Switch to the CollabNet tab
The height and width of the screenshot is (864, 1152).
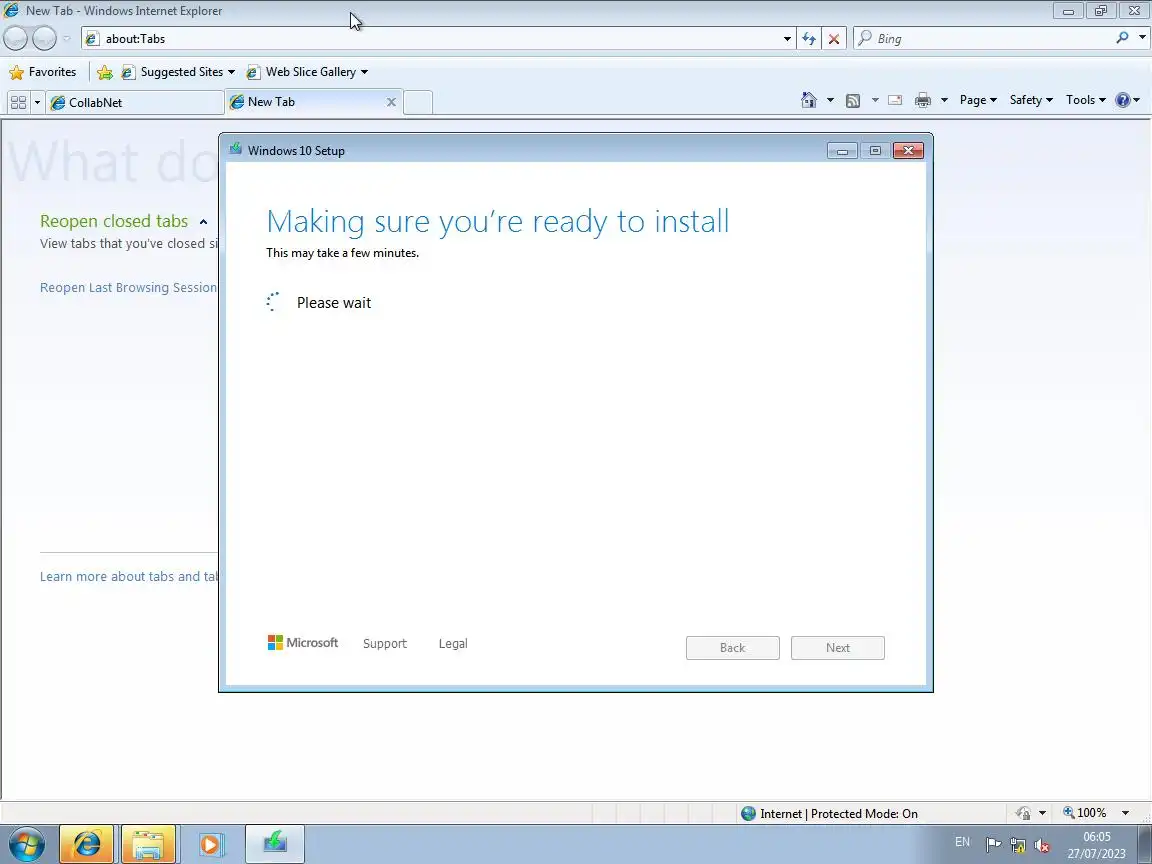135,102
